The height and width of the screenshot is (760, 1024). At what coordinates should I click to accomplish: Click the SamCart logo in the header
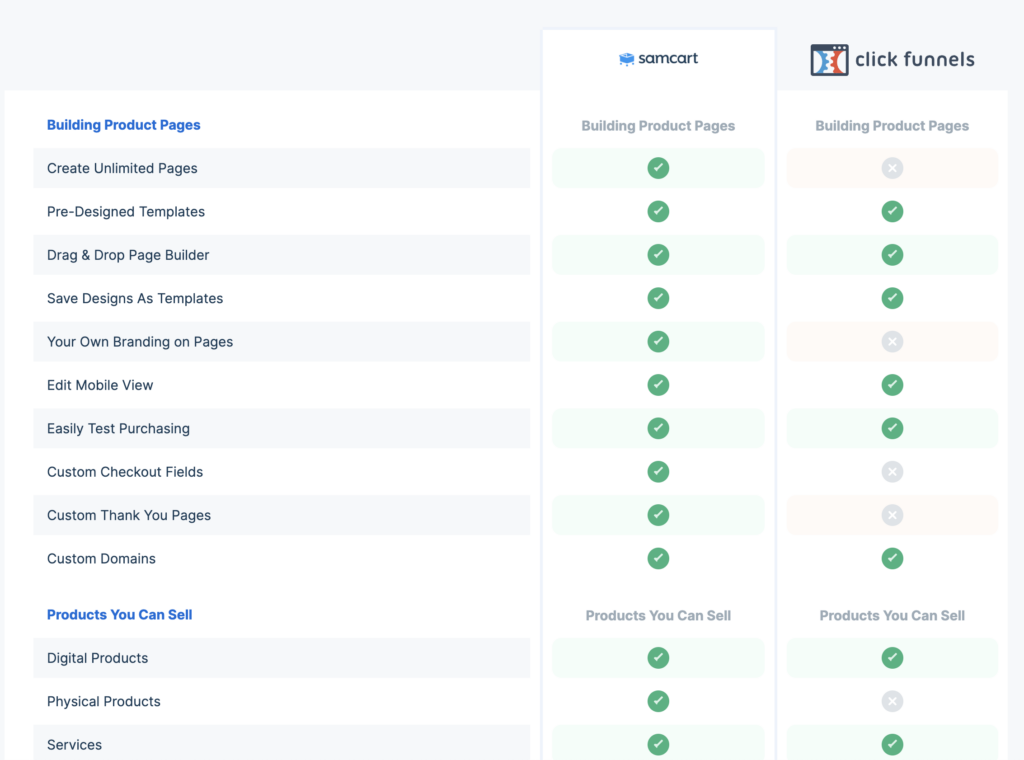click(658, 59)
